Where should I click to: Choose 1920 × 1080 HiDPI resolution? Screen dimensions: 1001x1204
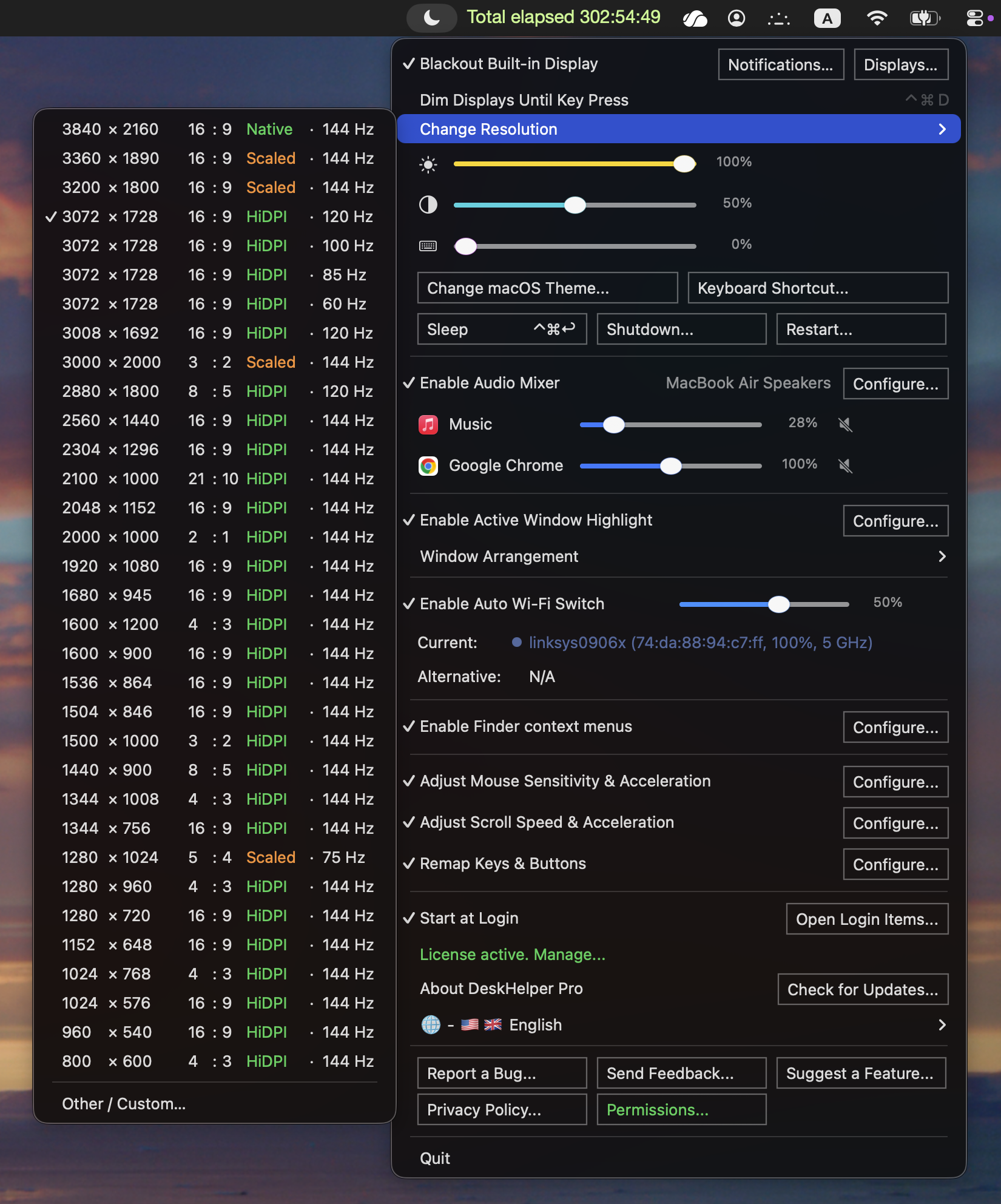(214, 566)
